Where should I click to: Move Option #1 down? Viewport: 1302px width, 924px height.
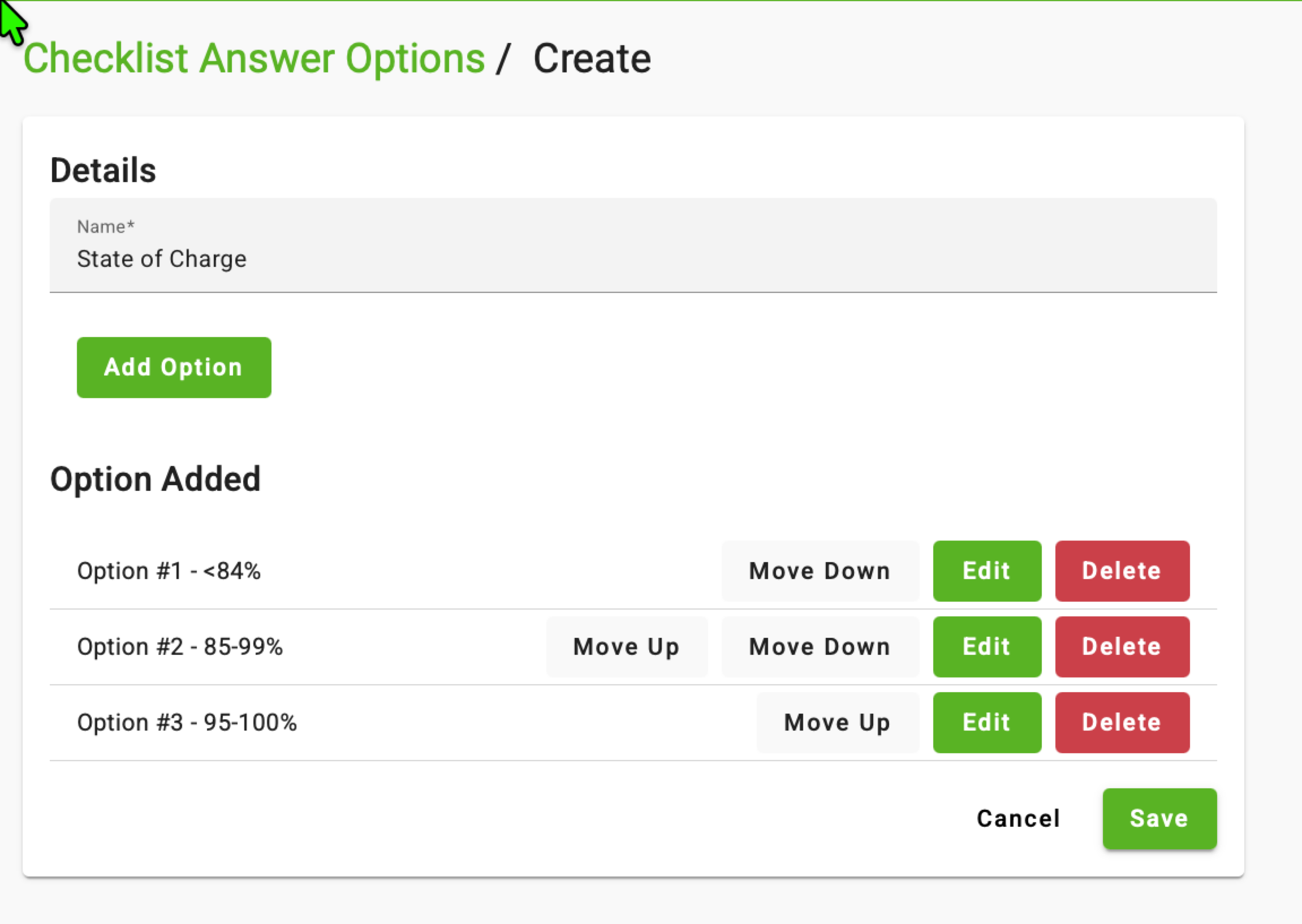coord(820,571)
